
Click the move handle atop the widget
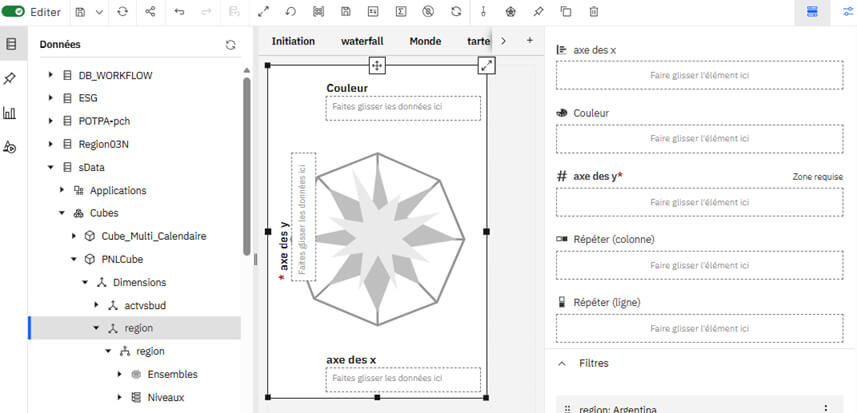377,66
